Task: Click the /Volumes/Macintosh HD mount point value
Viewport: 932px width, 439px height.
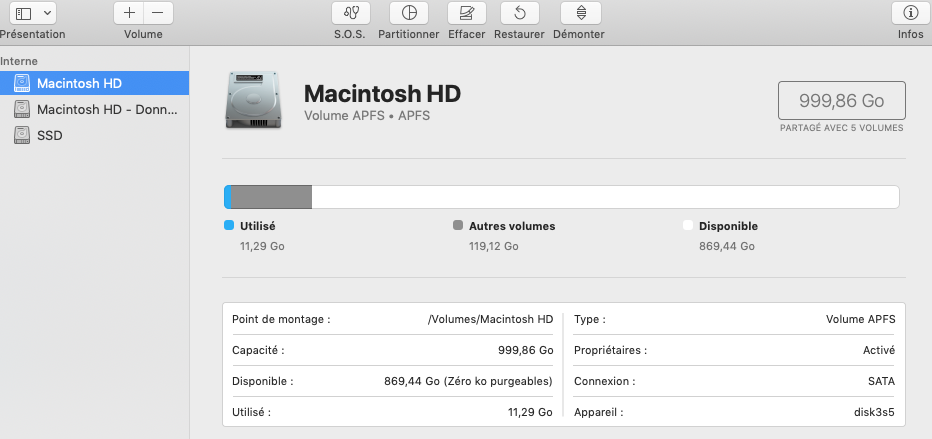Action: [x=490, y=320]
